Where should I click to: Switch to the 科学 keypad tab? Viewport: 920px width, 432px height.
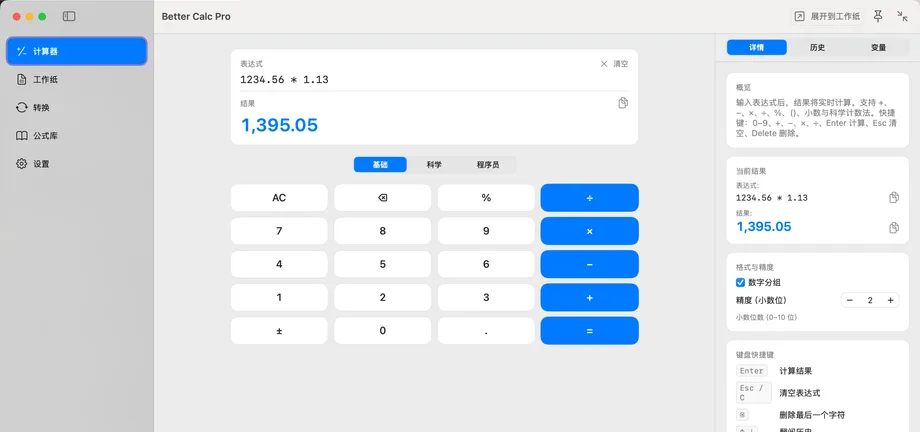[434, 165]
